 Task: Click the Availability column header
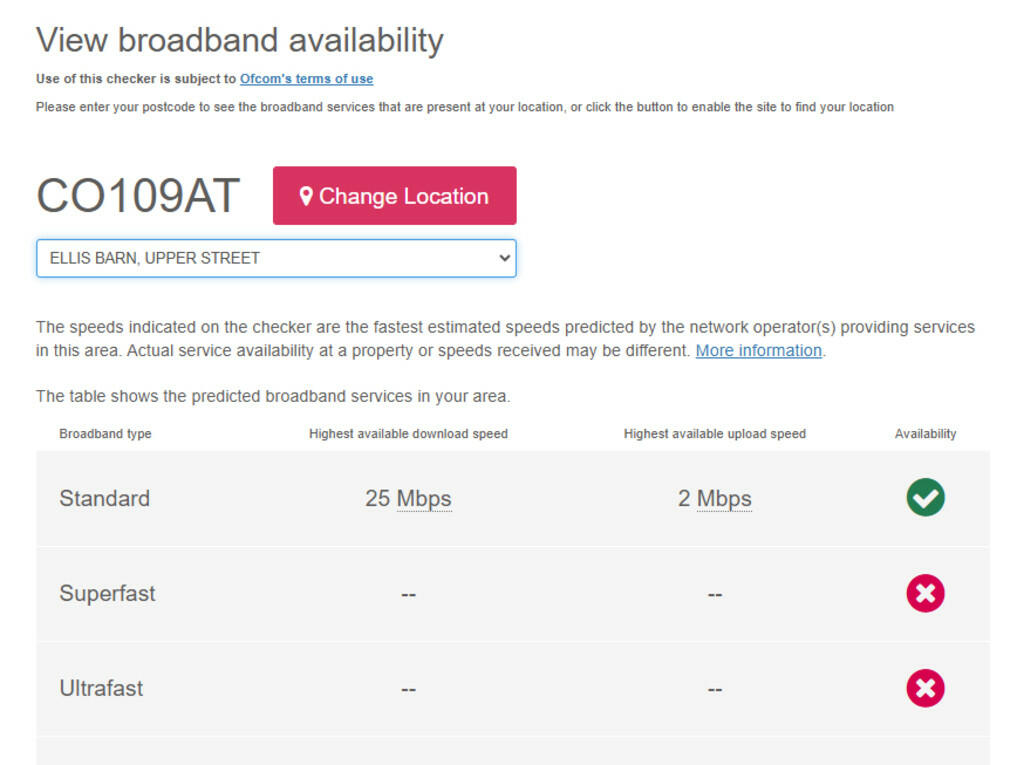point(925,434)
